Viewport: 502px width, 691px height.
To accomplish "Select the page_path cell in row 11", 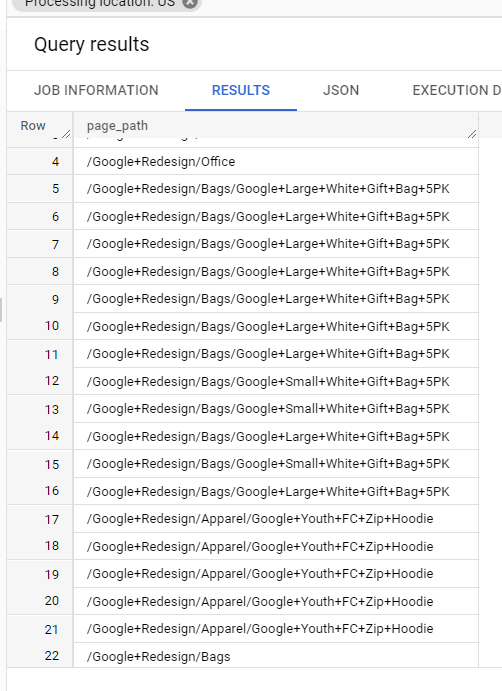I will [x=276, y=354].
